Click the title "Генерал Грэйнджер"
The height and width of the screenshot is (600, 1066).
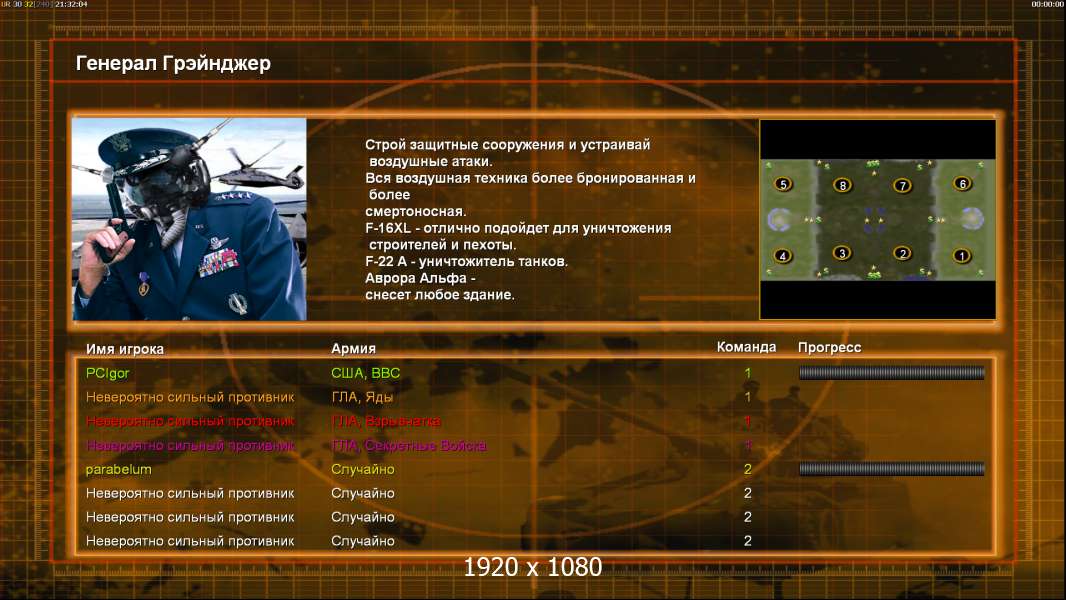click(173, 63)
